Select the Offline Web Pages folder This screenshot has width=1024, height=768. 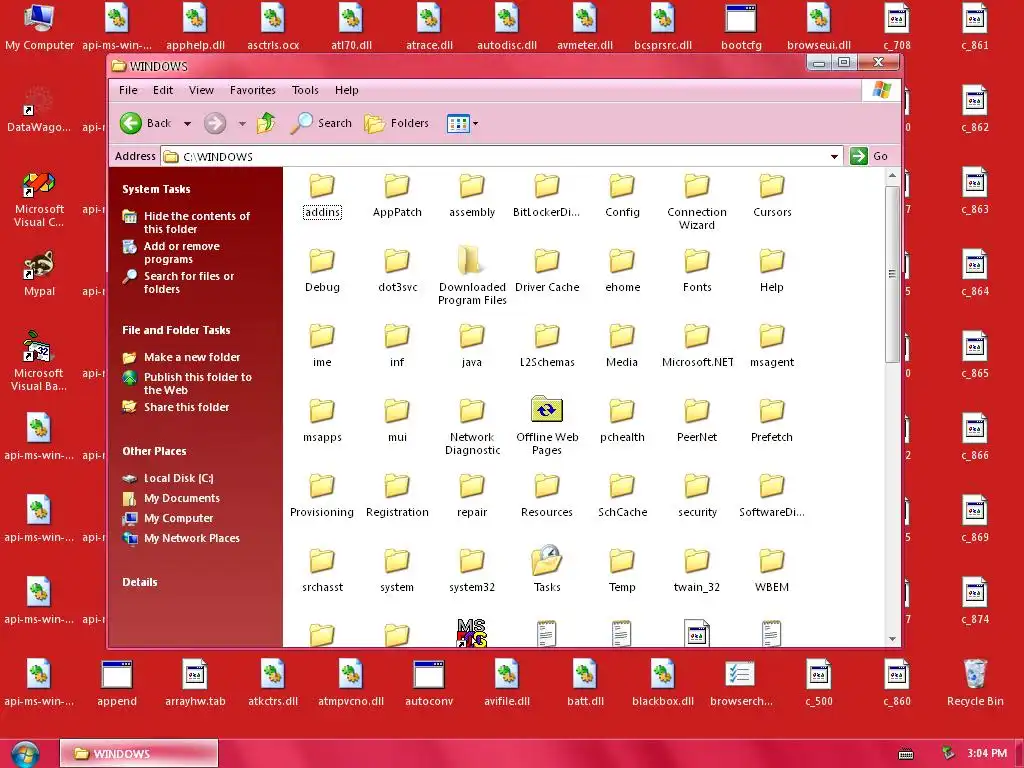coord(547,425)
